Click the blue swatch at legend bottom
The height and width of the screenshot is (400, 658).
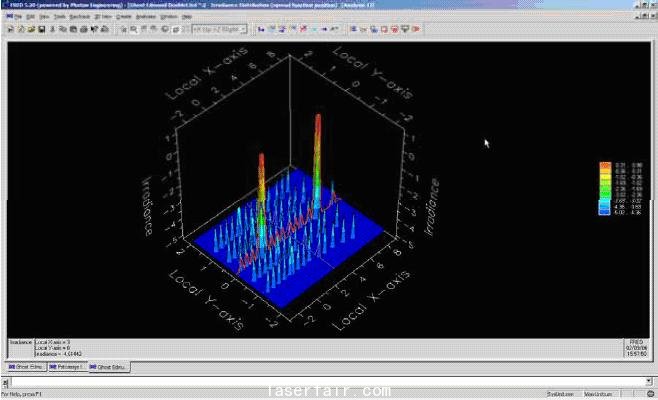(604, 211)
